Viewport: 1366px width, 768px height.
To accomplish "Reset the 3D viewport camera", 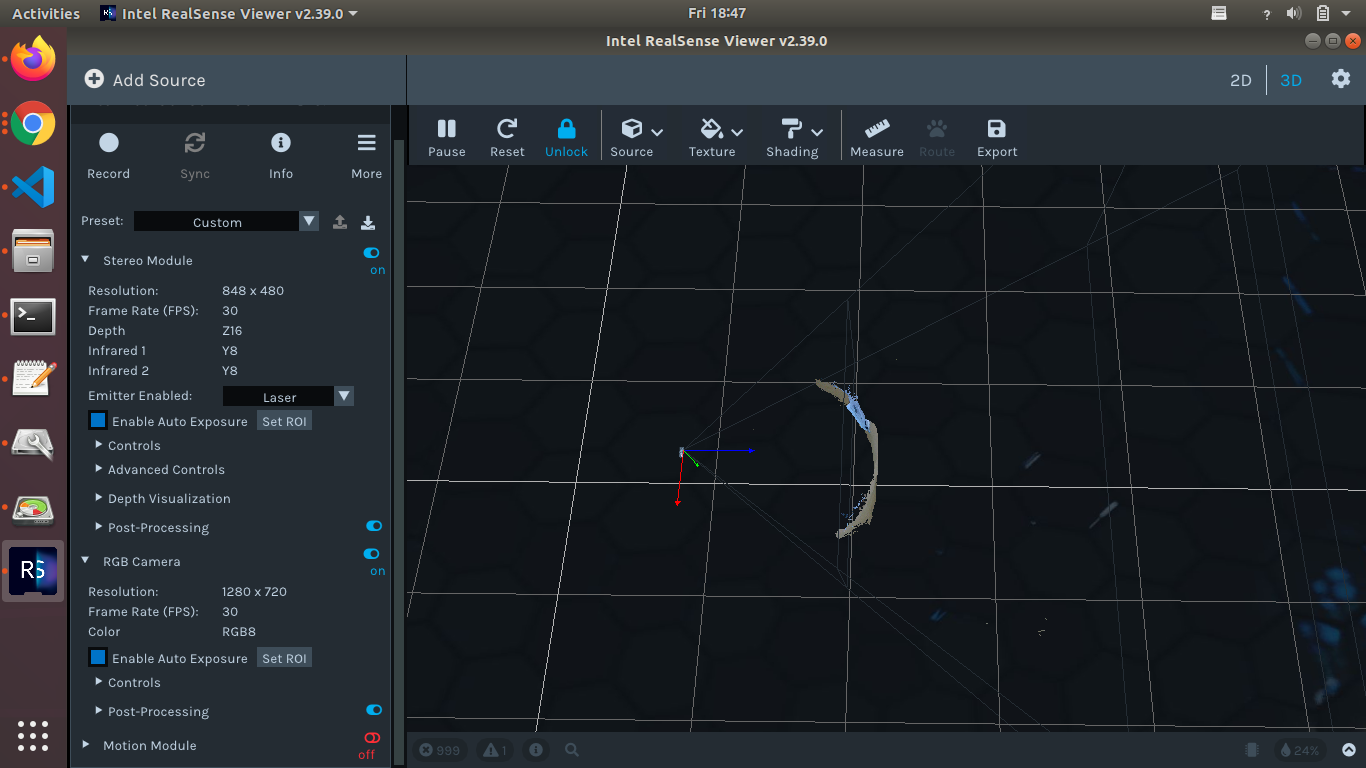I will point(506,135).
